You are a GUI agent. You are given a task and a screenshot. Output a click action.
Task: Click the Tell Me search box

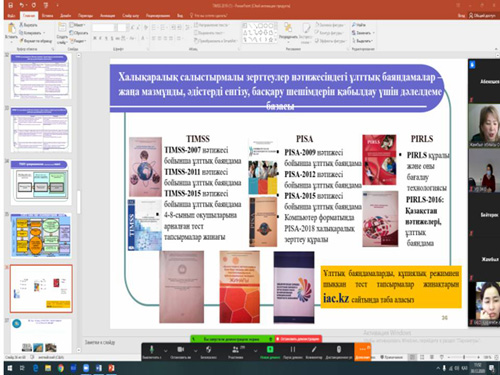[x=209, y=15]
